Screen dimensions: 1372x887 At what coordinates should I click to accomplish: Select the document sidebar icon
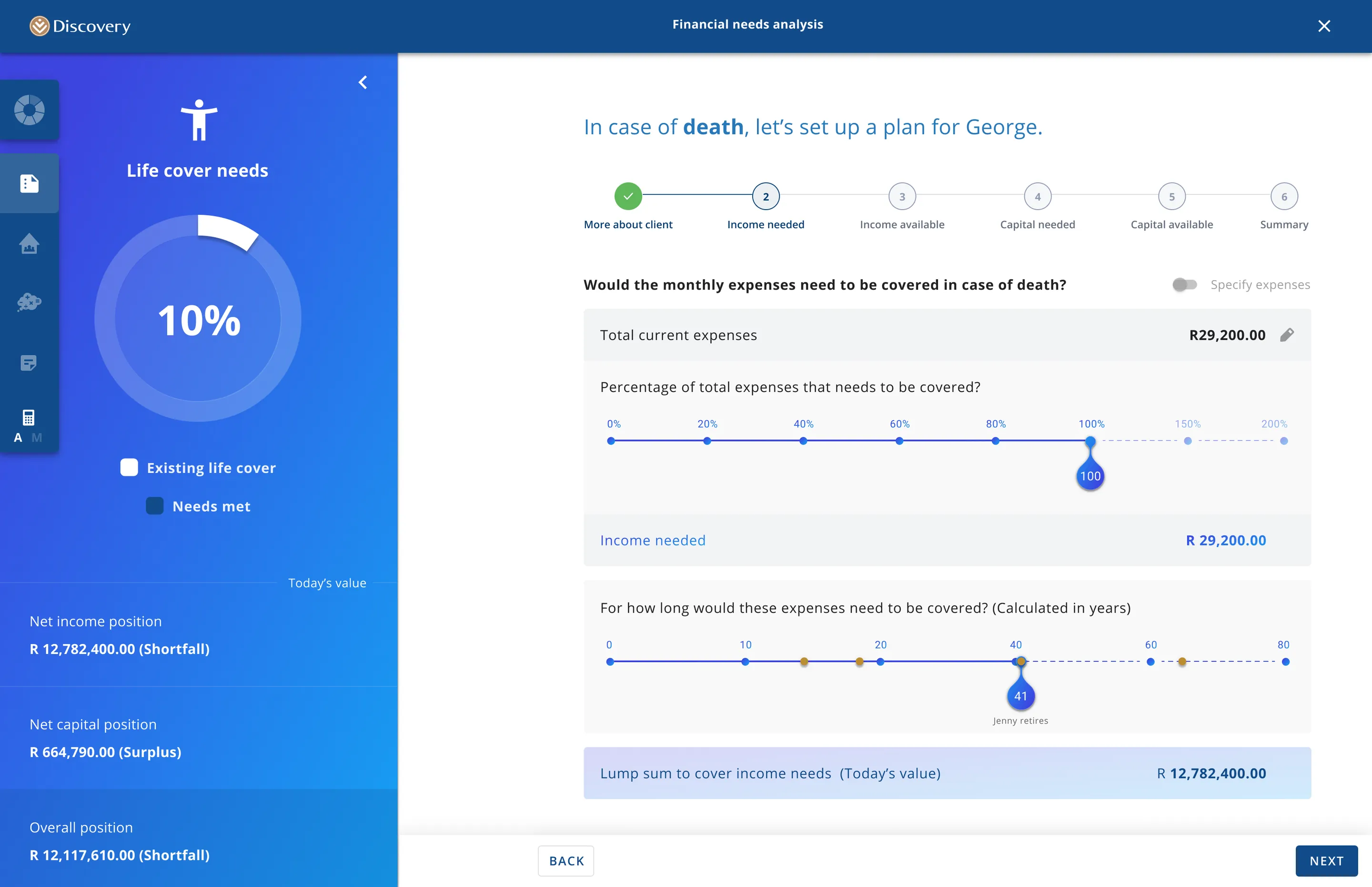30,184
